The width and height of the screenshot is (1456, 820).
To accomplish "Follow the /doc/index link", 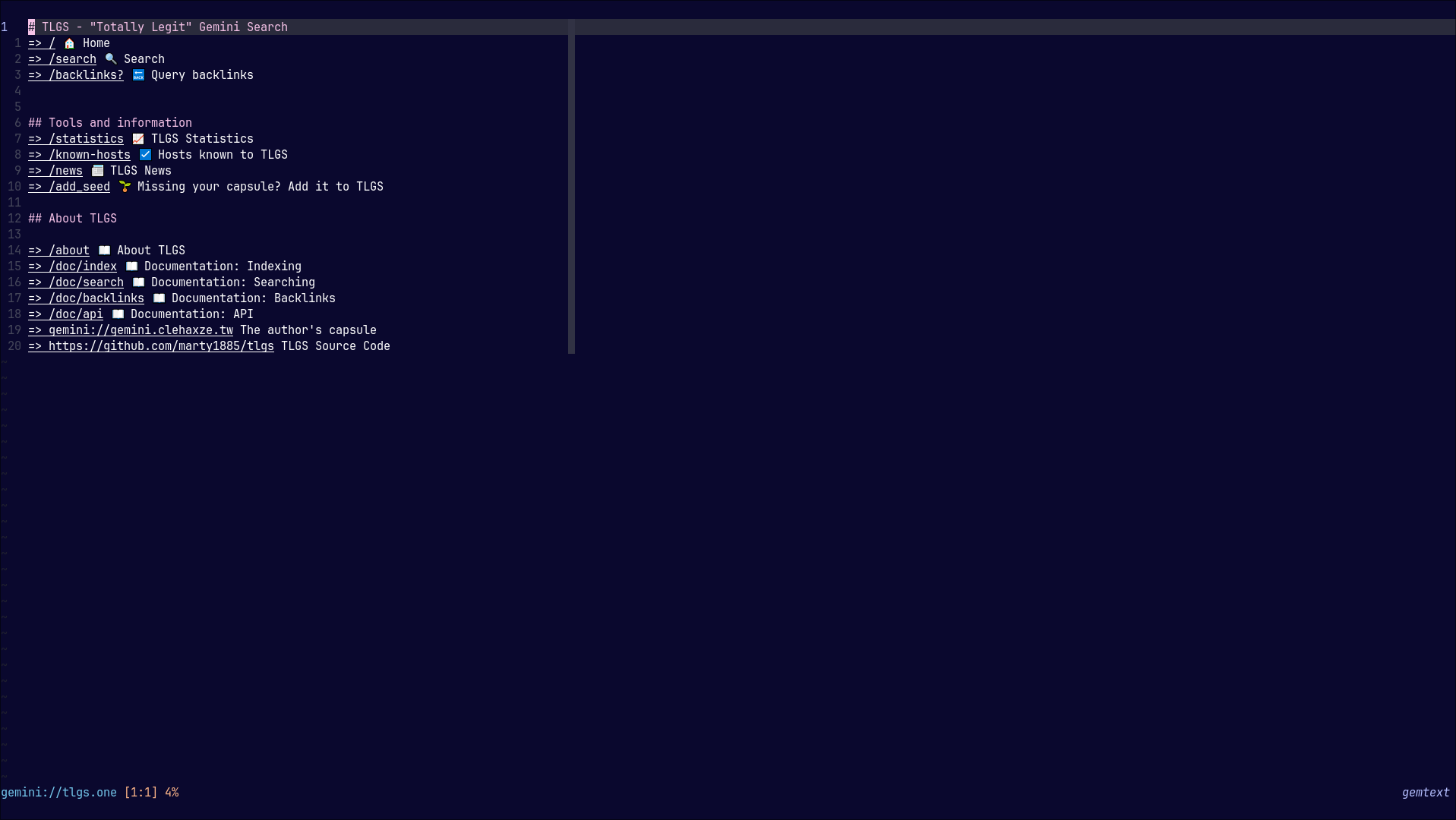I will point(72,266).
